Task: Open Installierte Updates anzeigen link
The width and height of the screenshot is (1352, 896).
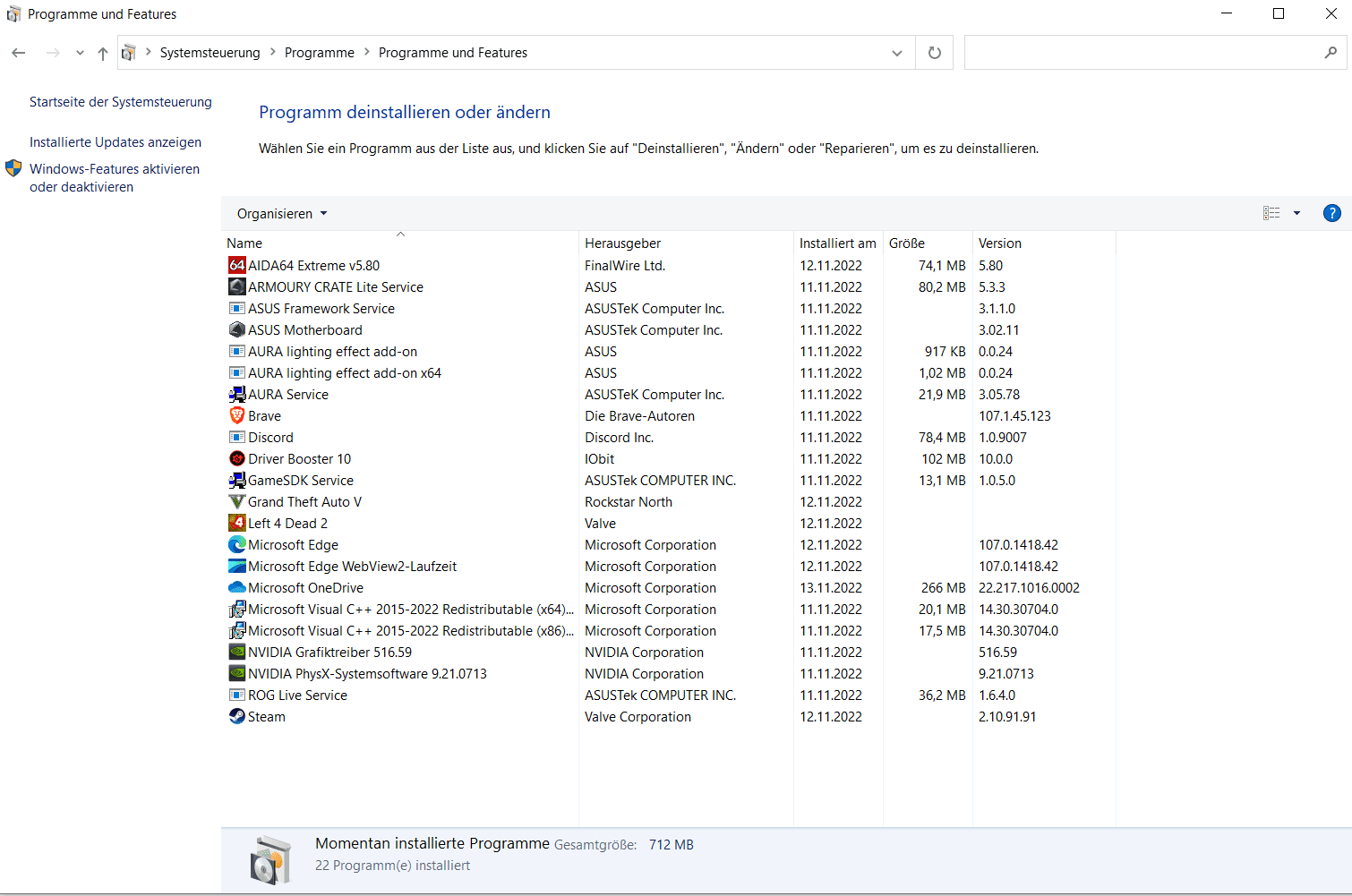Action: (x=116, y=142)
